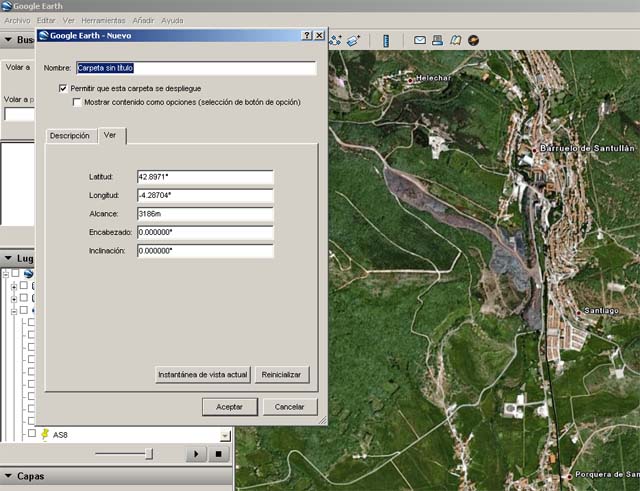The image size is (640, 491).
Task: Collapse the Buscar panel triangle
Action: (9, 40)
